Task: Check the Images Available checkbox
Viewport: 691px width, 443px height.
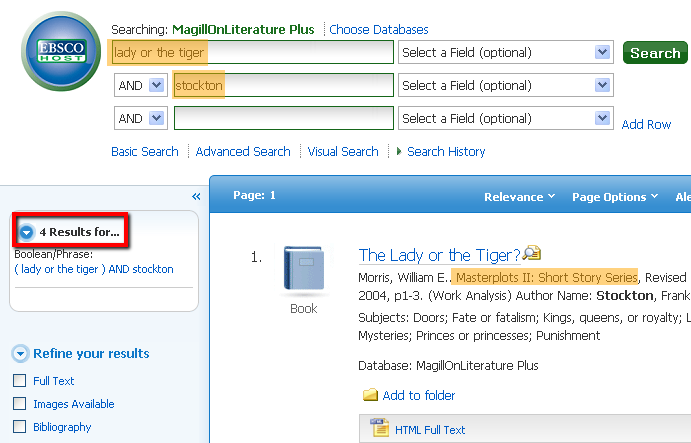Action: [x=19, y=403]
